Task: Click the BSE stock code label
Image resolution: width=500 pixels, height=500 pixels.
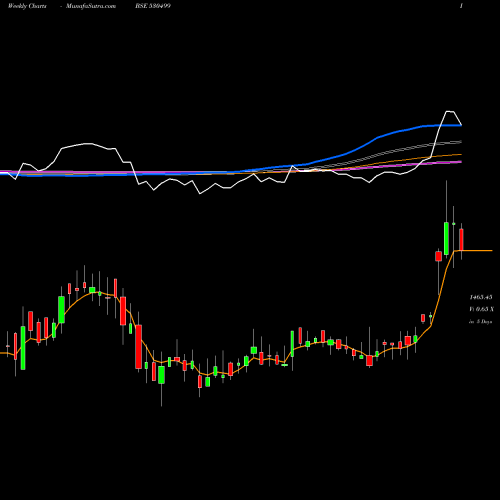Action: [x=153, y=6]
